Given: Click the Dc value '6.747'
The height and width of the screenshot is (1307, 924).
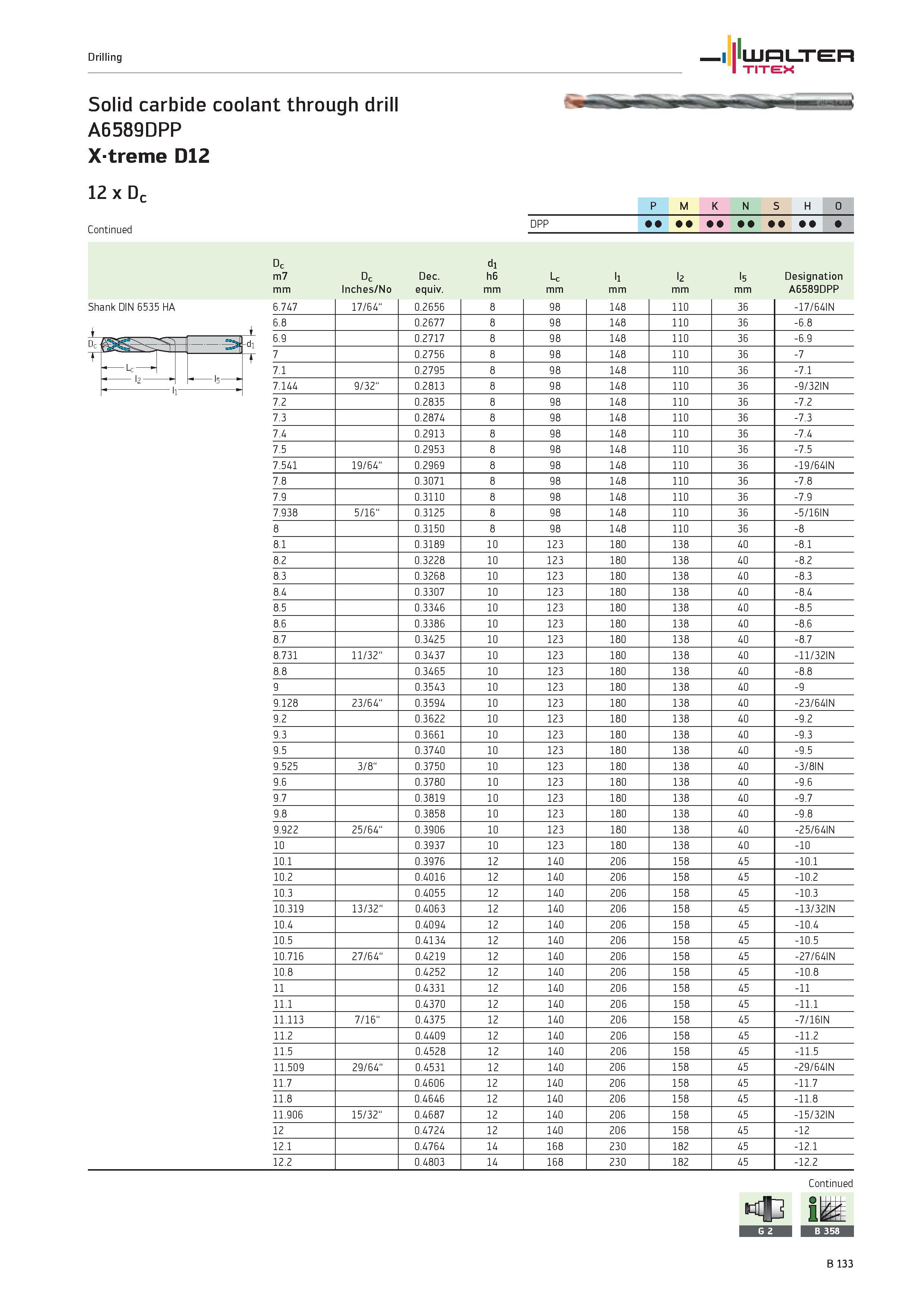Looking at the screenshot, I should pos(285,307).
